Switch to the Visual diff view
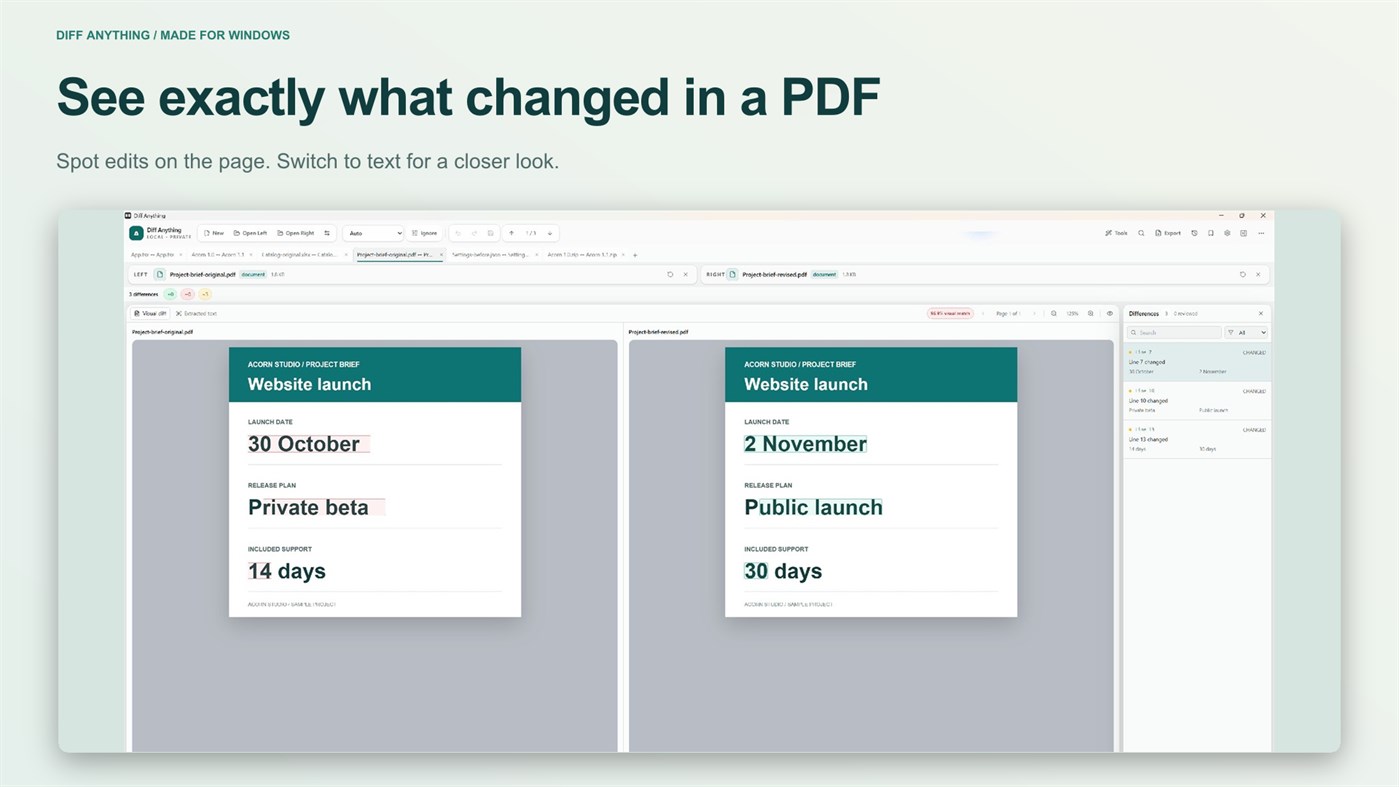 coord(150,313)
